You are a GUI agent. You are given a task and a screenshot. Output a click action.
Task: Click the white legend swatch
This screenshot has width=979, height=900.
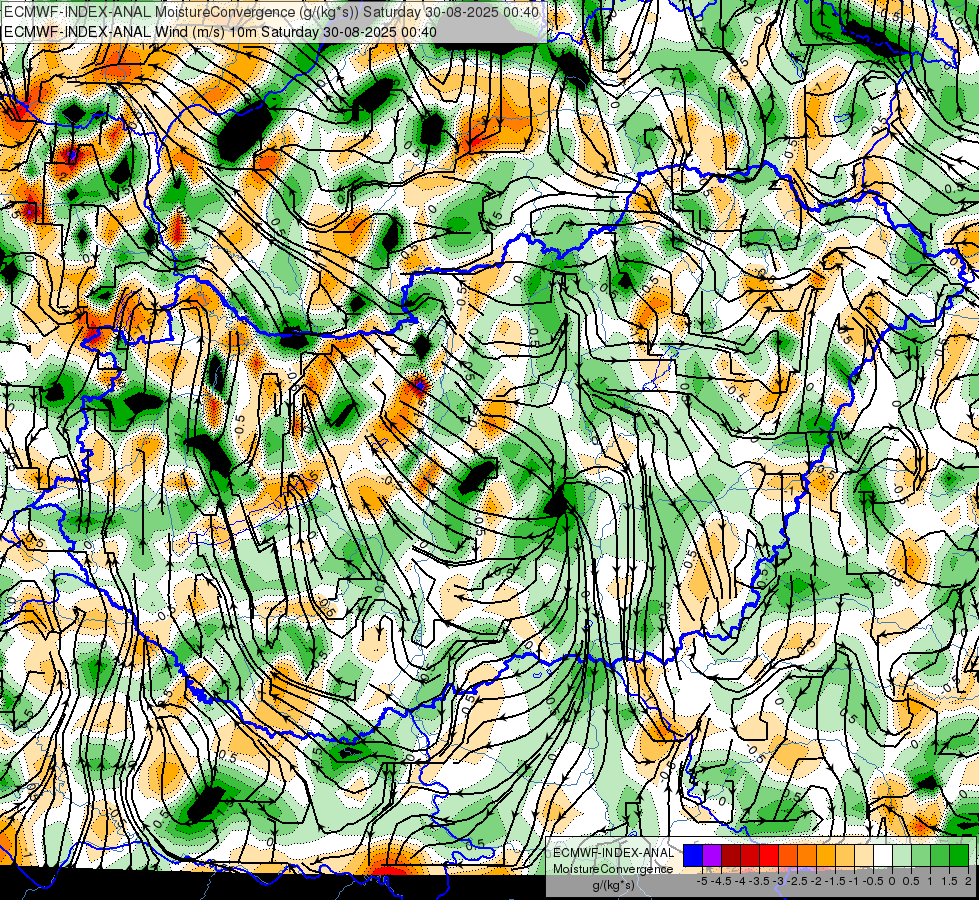point(883,856)
